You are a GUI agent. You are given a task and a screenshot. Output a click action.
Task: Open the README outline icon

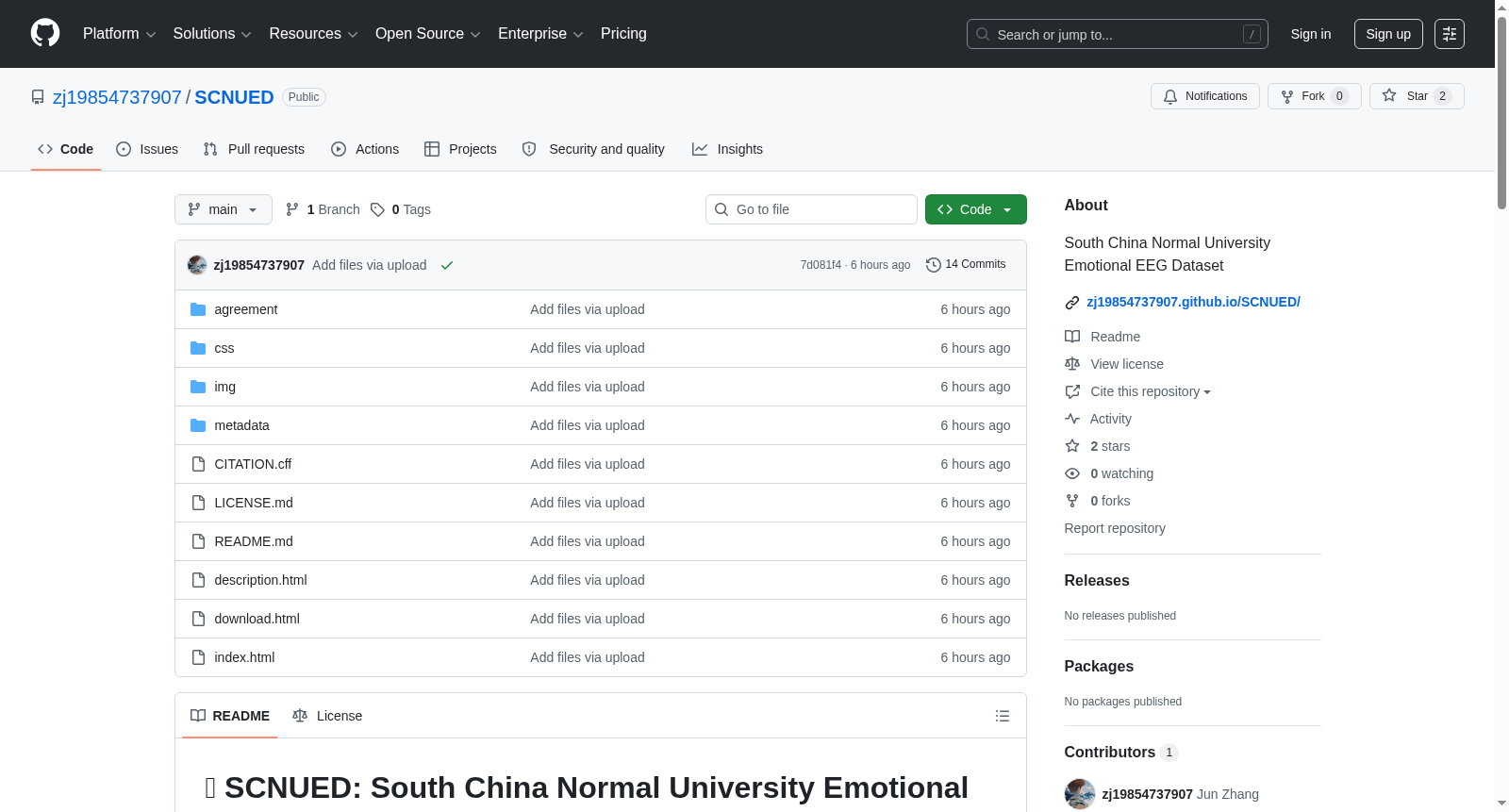tap(1003, 716)
